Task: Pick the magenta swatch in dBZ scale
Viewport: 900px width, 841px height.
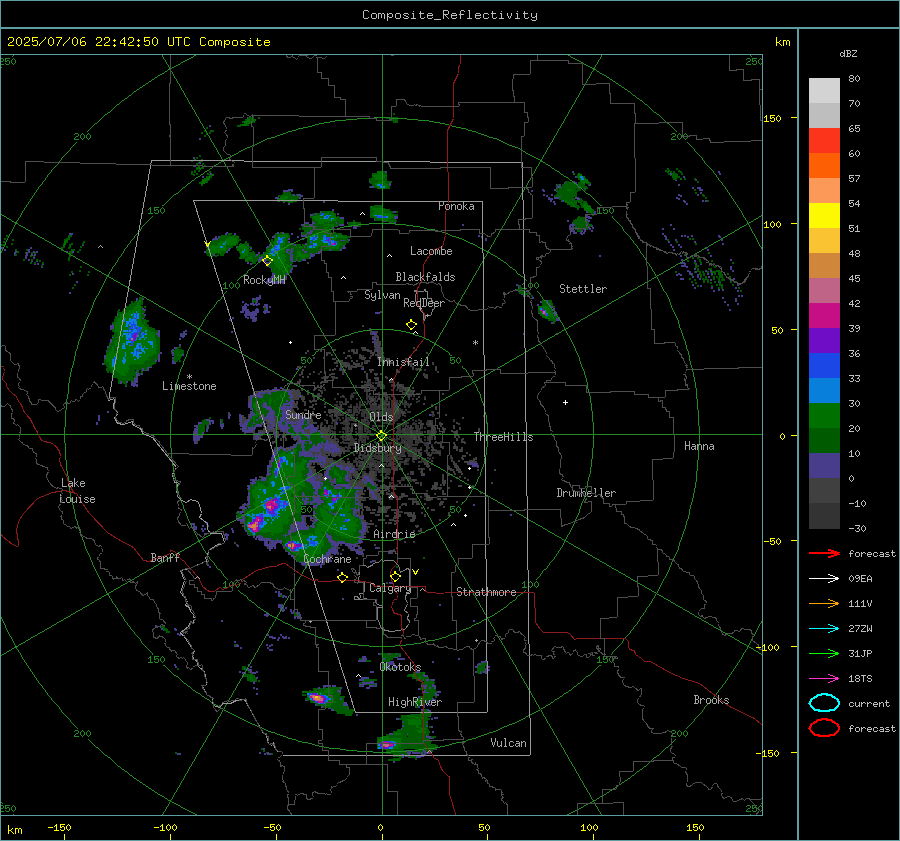Action: (x=824, y=315)
